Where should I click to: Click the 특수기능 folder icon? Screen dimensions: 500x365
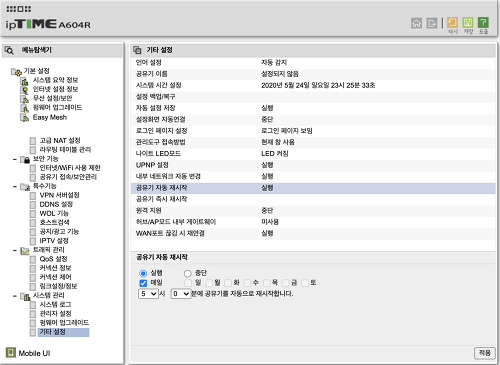pos(25,187)
